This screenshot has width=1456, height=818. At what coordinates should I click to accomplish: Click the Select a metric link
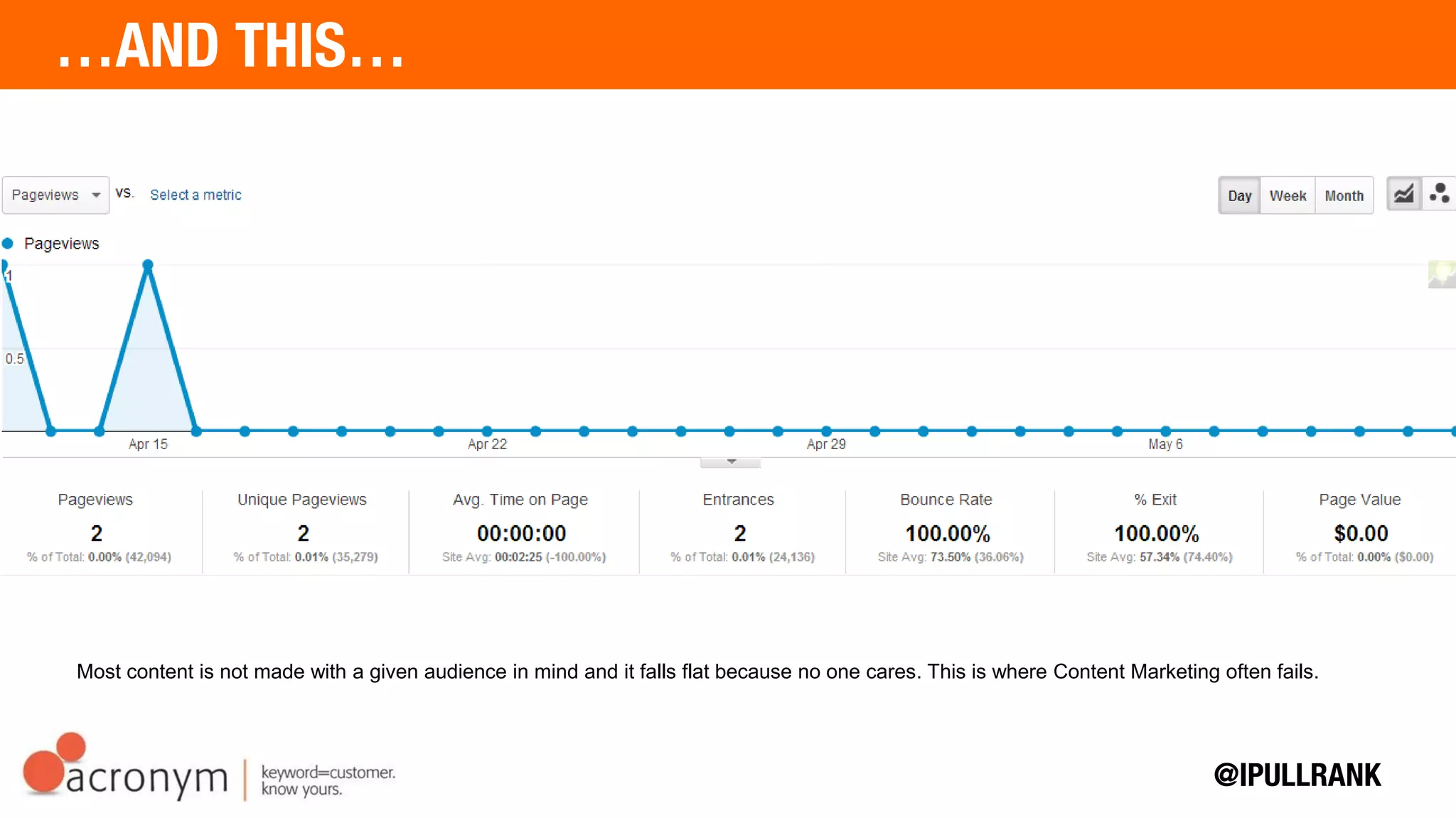click(x=196, y=195)
